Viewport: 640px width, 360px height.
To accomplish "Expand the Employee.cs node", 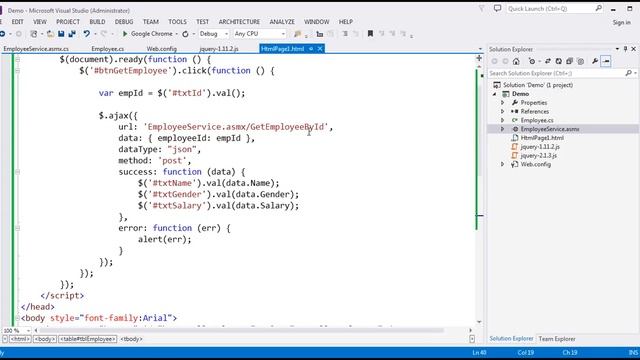I will [503, 120].
